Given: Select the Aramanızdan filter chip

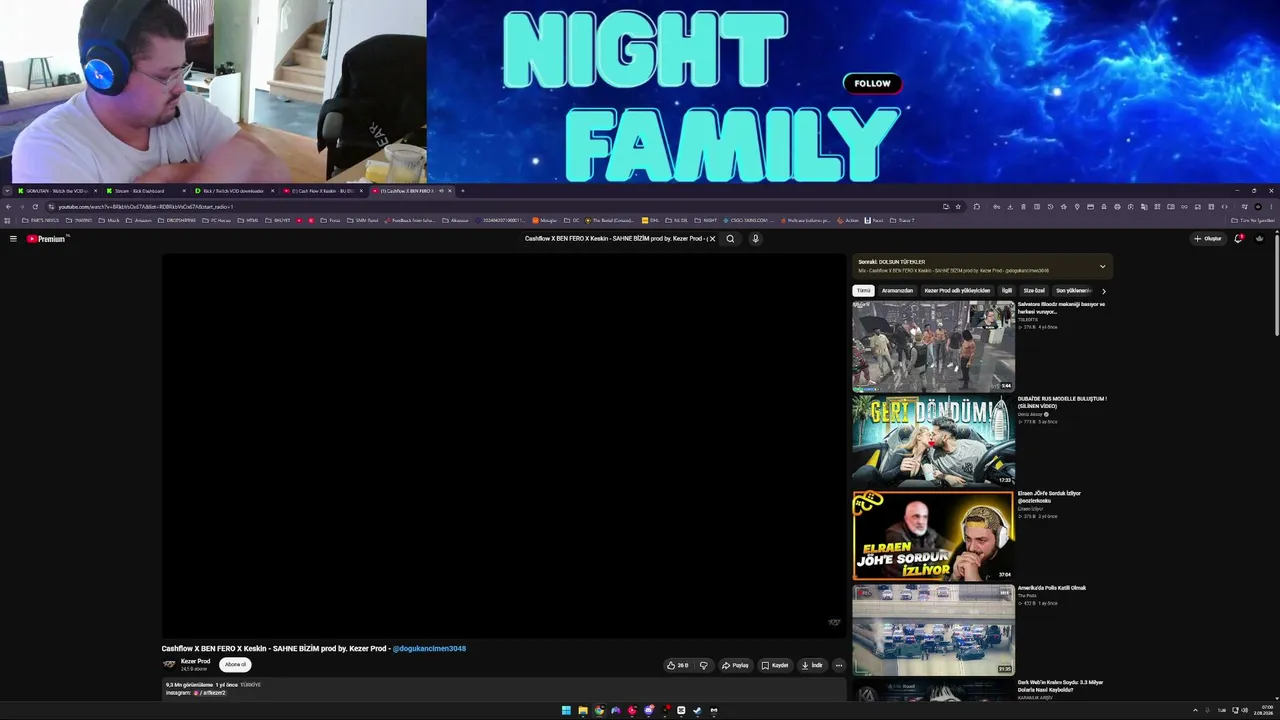Looking at the screenshot, I should [x=897, y=291].
